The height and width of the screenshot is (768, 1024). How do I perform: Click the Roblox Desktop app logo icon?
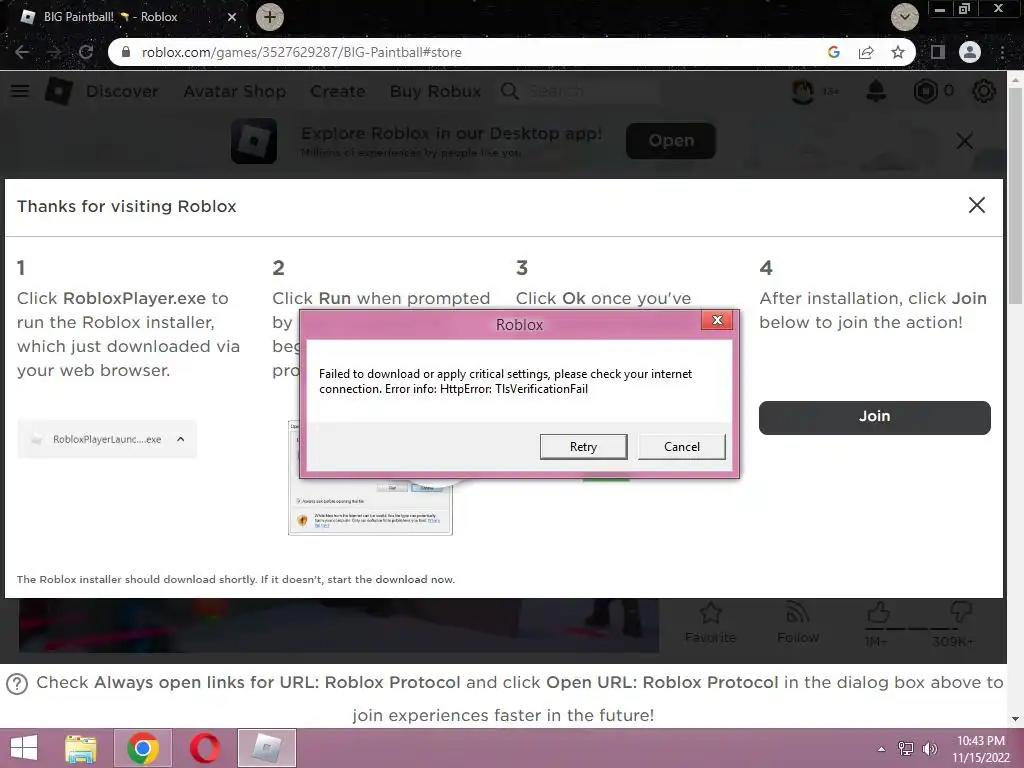(254, 140)
